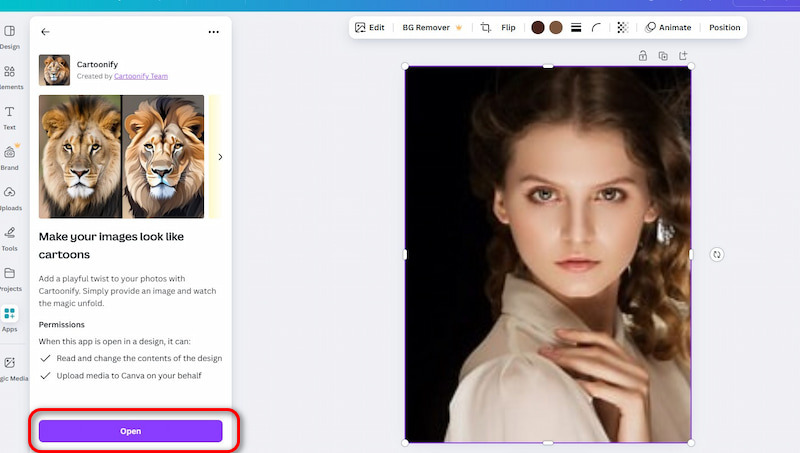Image resolution: width=800 pixels, height=453 pixels.
Task: Click Edit in the image toolbar
Action: (x=370, y=28)
